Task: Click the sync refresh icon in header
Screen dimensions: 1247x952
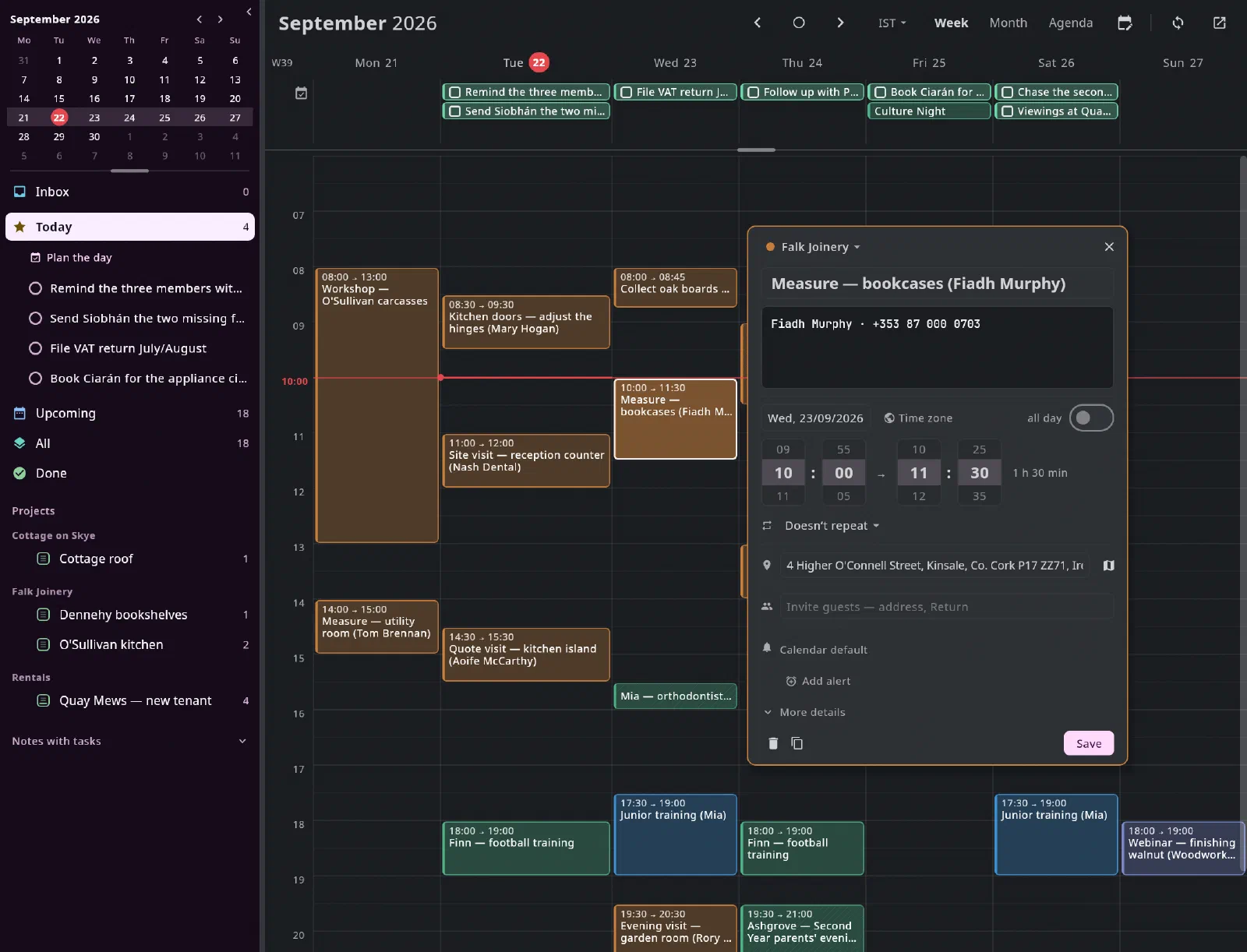Action: (1178, 23)
